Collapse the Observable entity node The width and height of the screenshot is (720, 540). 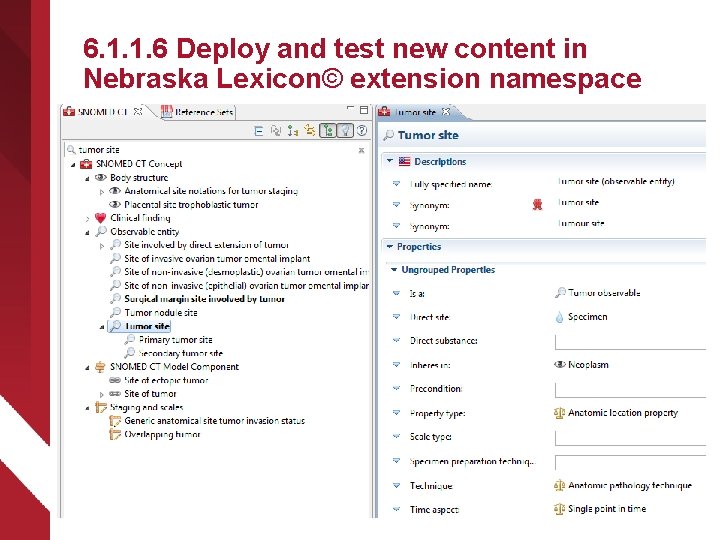[x=87, y=232]
